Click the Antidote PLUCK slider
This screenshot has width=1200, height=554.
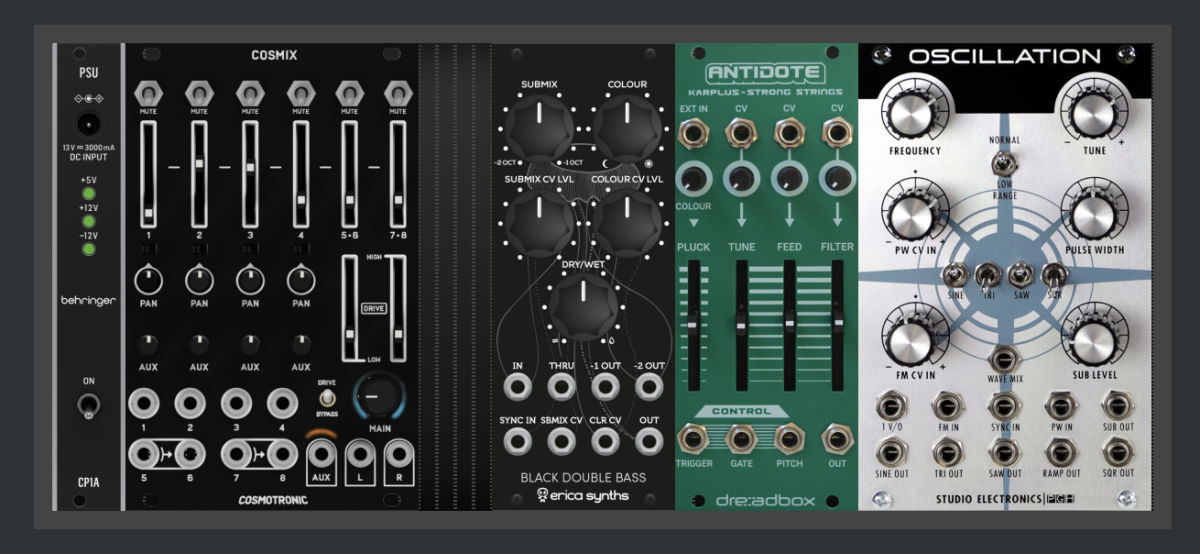692,323
